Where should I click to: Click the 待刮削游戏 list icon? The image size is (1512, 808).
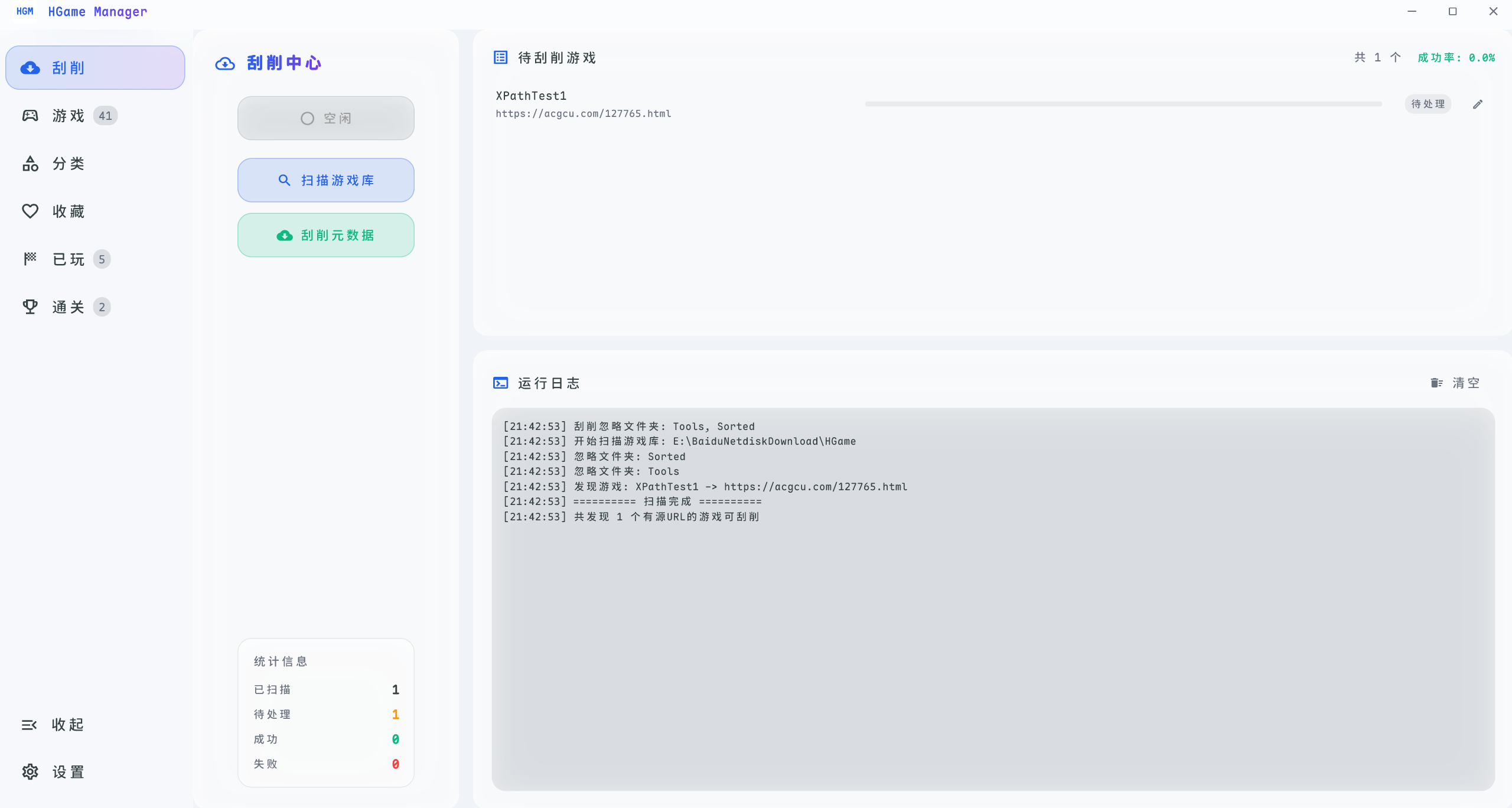[500, 57]
